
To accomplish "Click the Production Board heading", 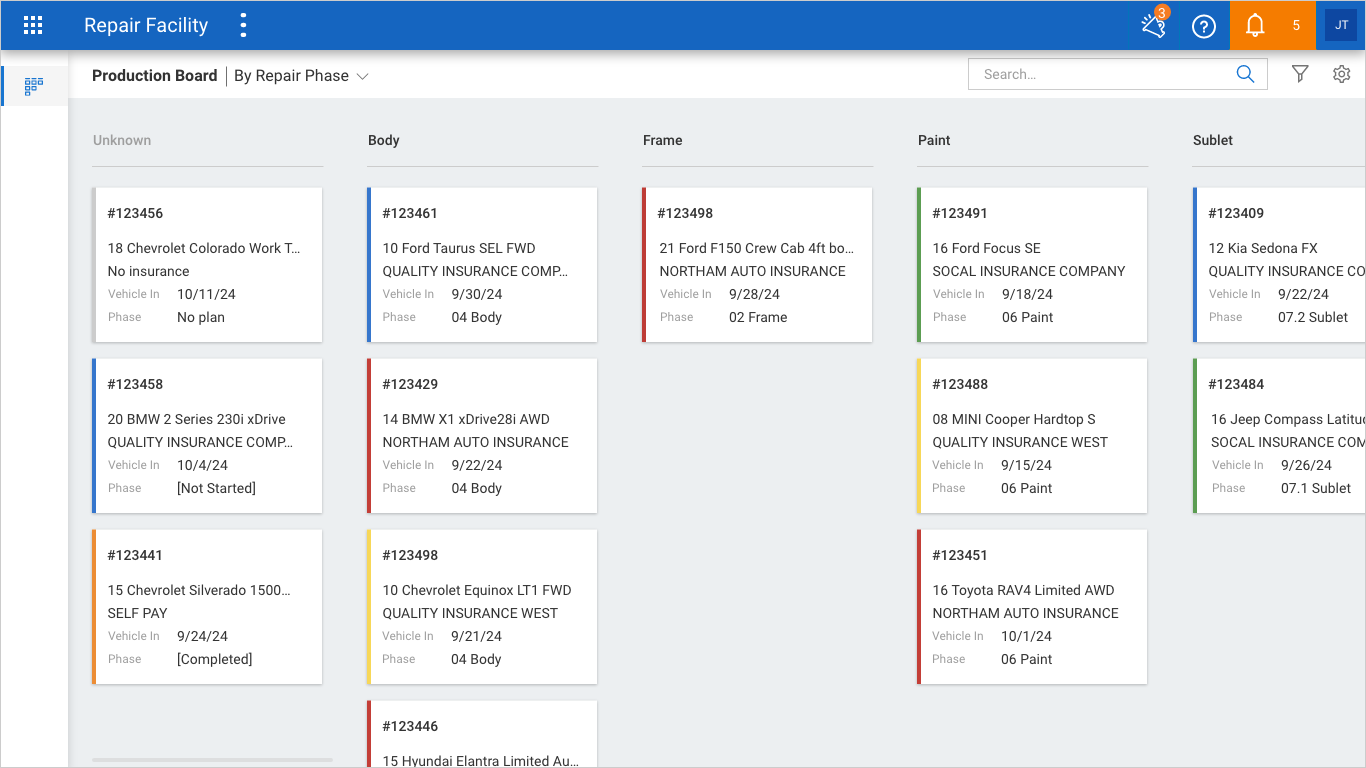I will pyautogui.click(x=154, y=76).
